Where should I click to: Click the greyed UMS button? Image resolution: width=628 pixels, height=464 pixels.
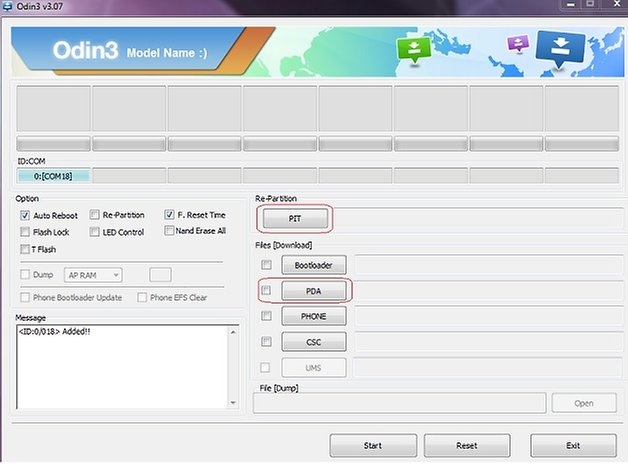tap(314, 368)
